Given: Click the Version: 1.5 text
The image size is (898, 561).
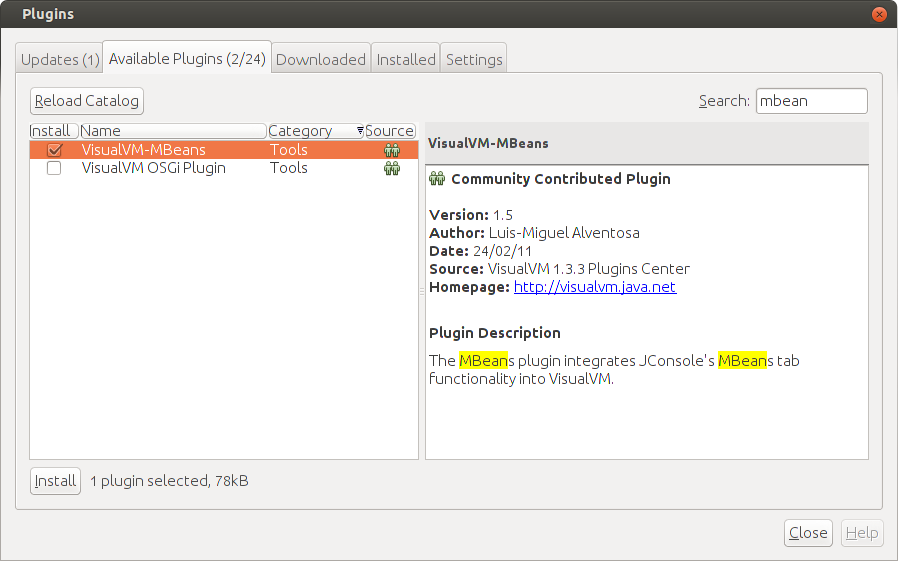Looking at the screenshot, I should pyautogui.click(x=471, y=215).
